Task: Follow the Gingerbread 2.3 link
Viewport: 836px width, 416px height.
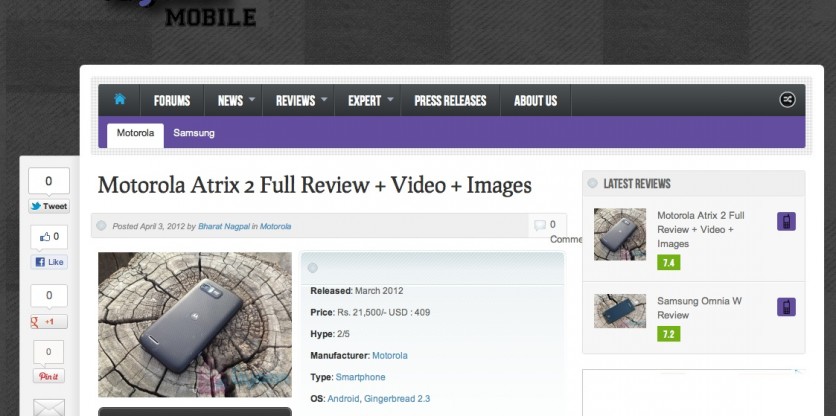Action: click(x=397, y=398)
